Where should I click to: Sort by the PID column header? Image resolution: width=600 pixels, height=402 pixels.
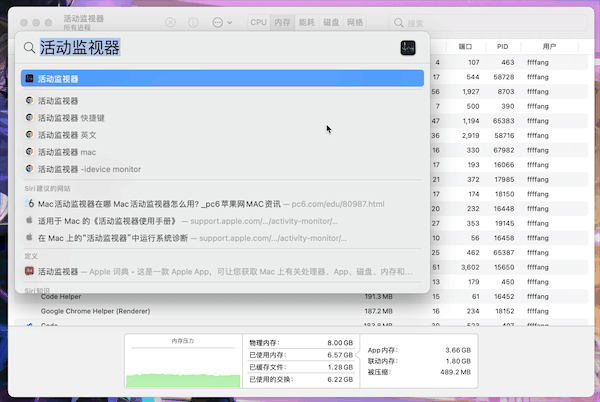tap(502, 47)
